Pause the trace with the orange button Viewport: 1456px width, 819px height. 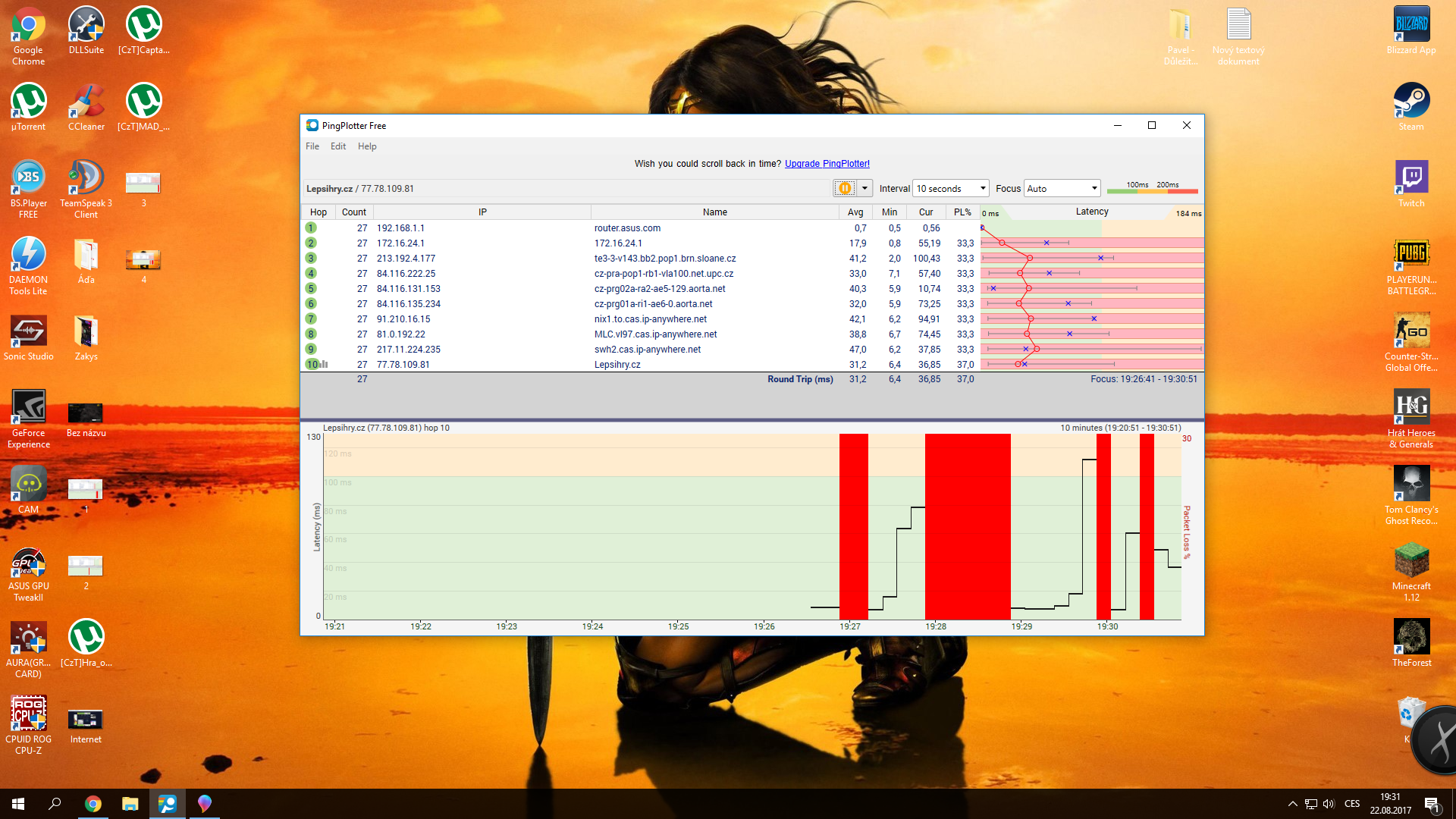pyautogui.click(x=844, y=188)
